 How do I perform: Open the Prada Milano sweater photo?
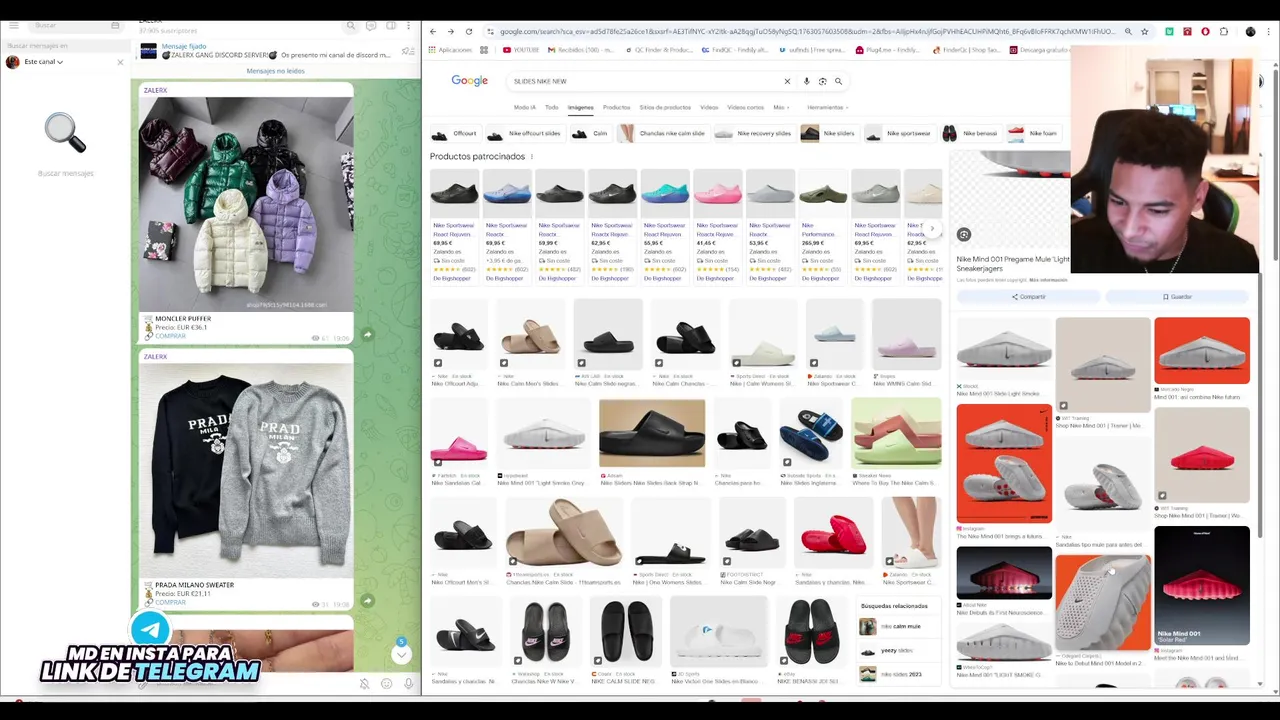point(246,470)
